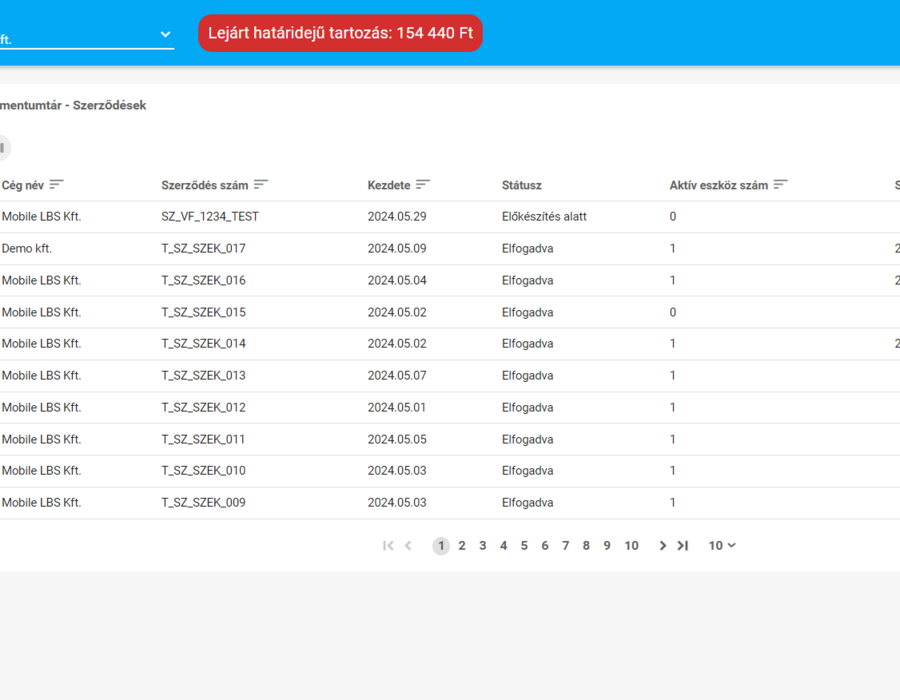
Task: Go to page 9
Action: pyautogui.click(x=607, y=546)
